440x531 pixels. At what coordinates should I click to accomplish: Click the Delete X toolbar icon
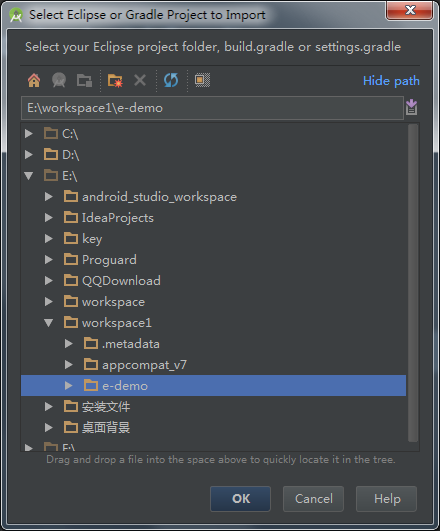(x=140, y=81)
